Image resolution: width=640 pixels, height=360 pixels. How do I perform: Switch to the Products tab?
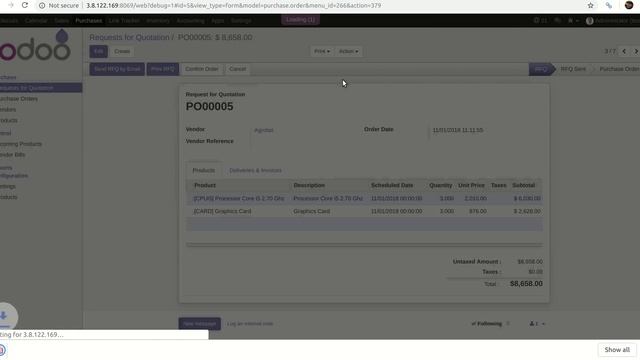pyautogui.click(x=204, y=170)
